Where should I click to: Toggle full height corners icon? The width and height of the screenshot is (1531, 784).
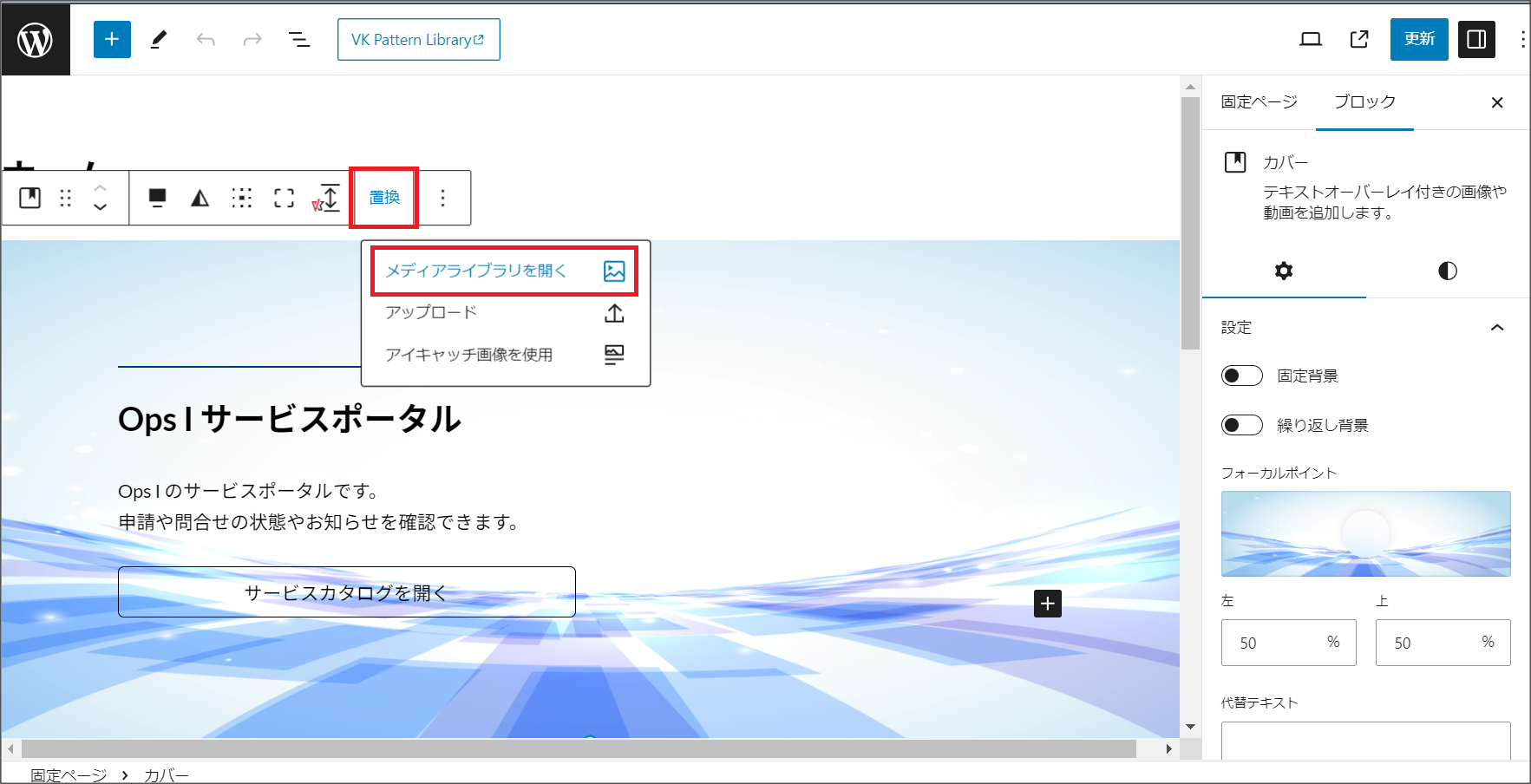click(x=284, y=198)
